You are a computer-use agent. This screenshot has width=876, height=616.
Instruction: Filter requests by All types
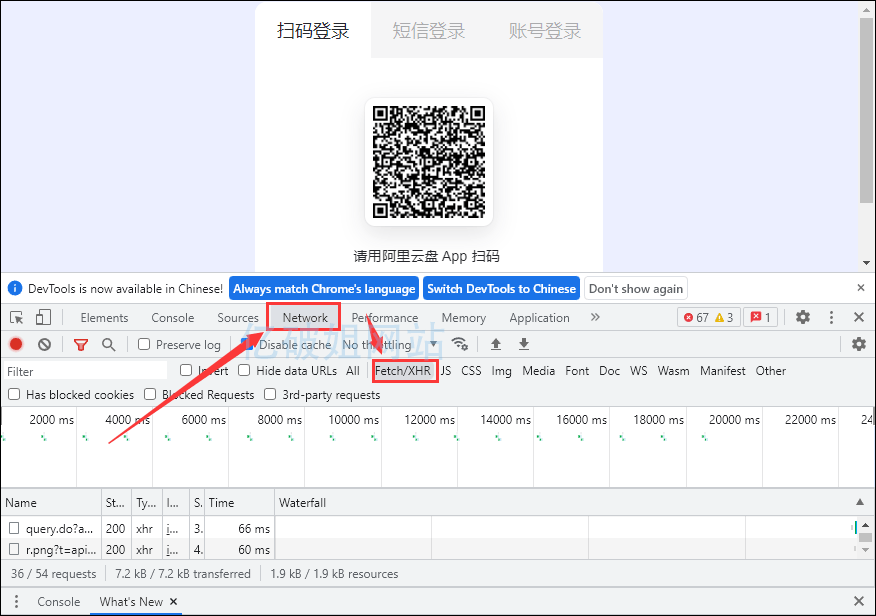click(x=353, y=371)
